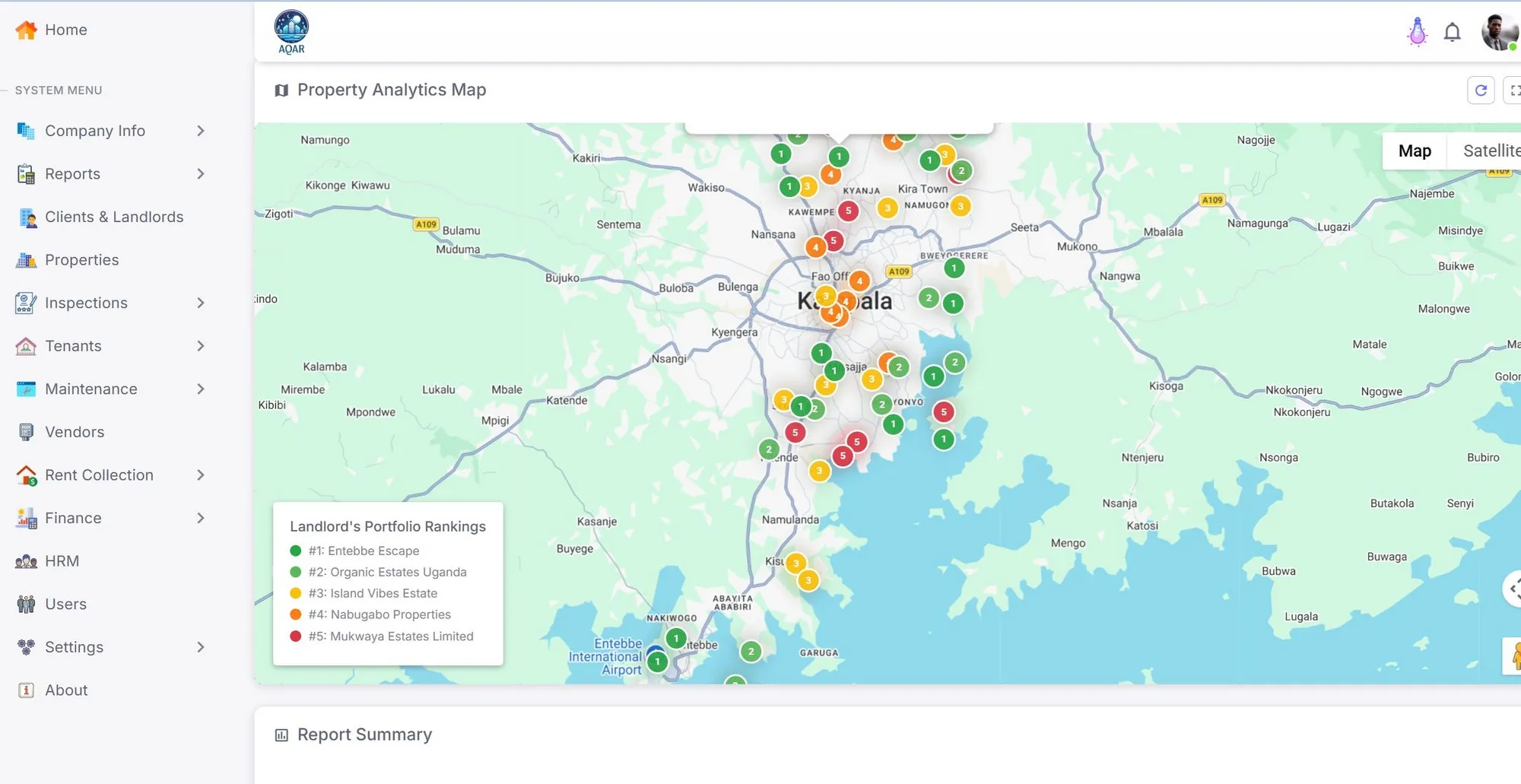1521x784 pixels.
Task: Expand the Rent Collection submenu chevron
Action: [x=201, y=475]
